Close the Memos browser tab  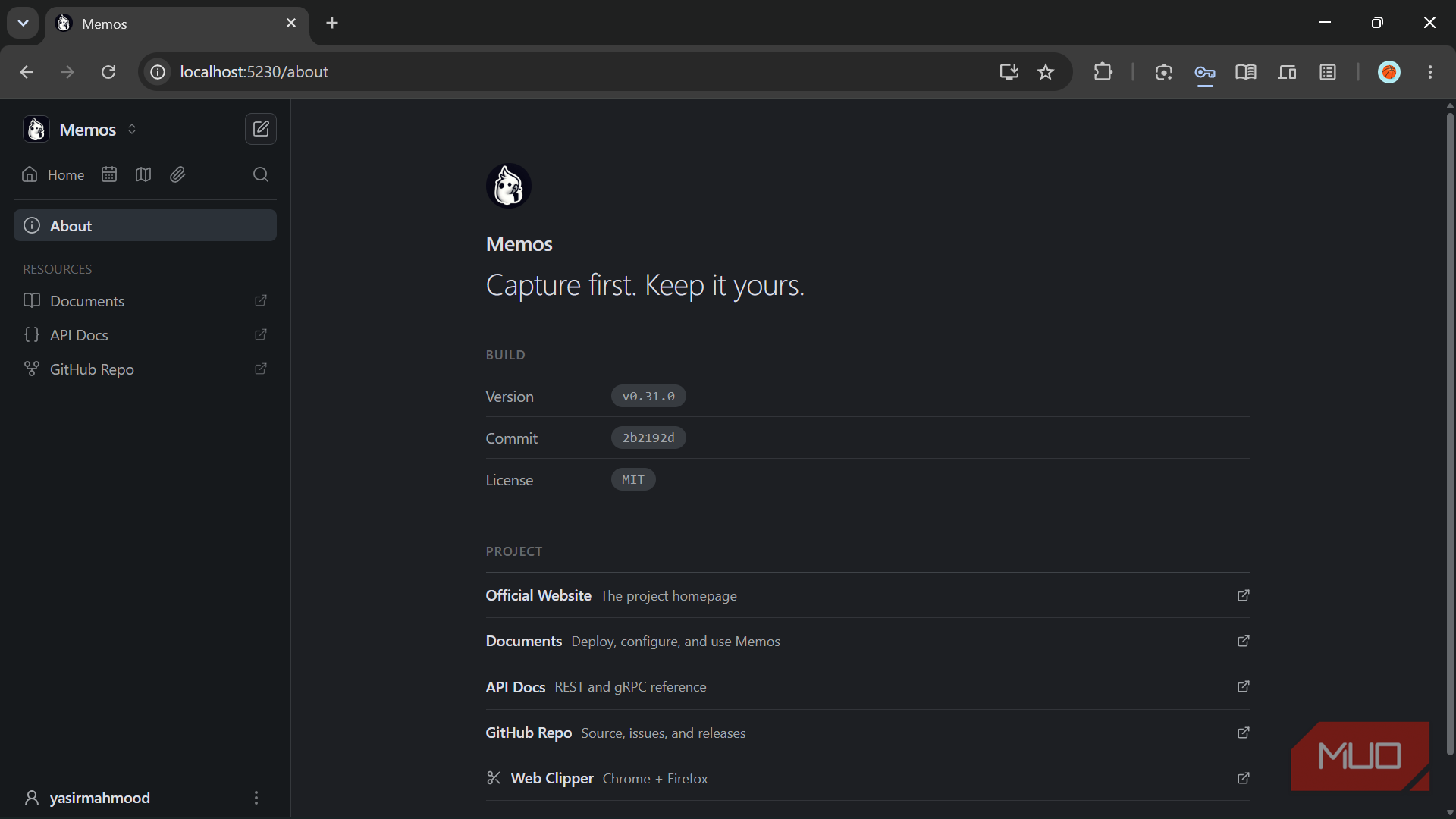291,24
